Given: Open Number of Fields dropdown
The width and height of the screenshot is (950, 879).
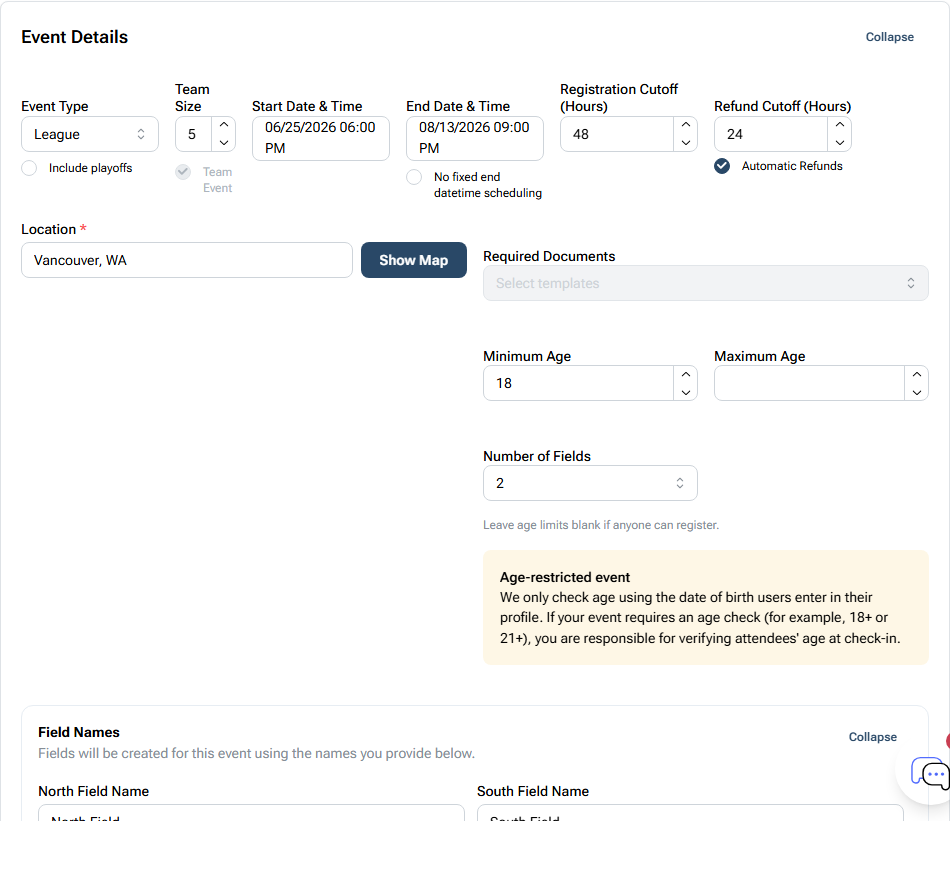Looking at the screenshot, I should pos(590,483).
